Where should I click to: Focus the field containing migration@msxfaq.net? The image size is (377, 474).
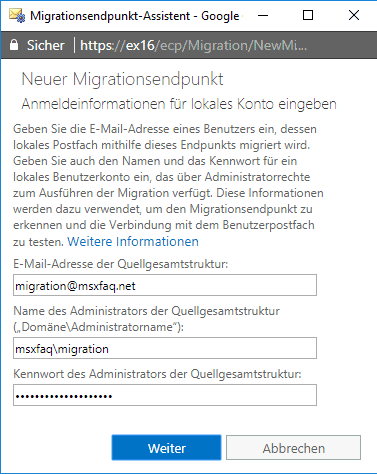[165, 285]
